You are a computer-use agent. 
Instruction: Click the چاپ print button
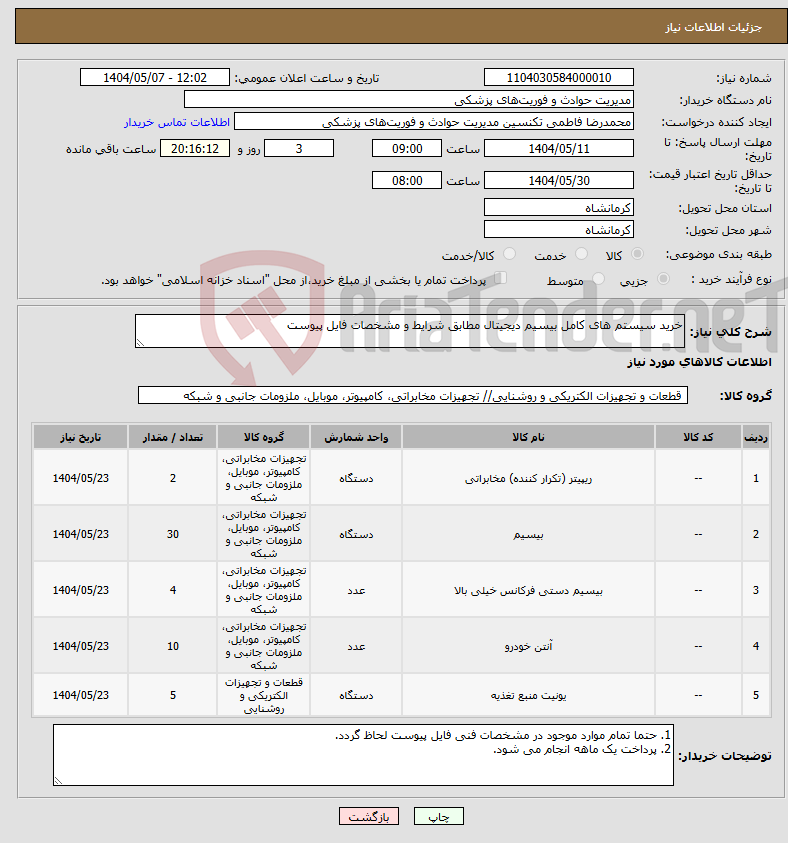(x=439, y=817)
